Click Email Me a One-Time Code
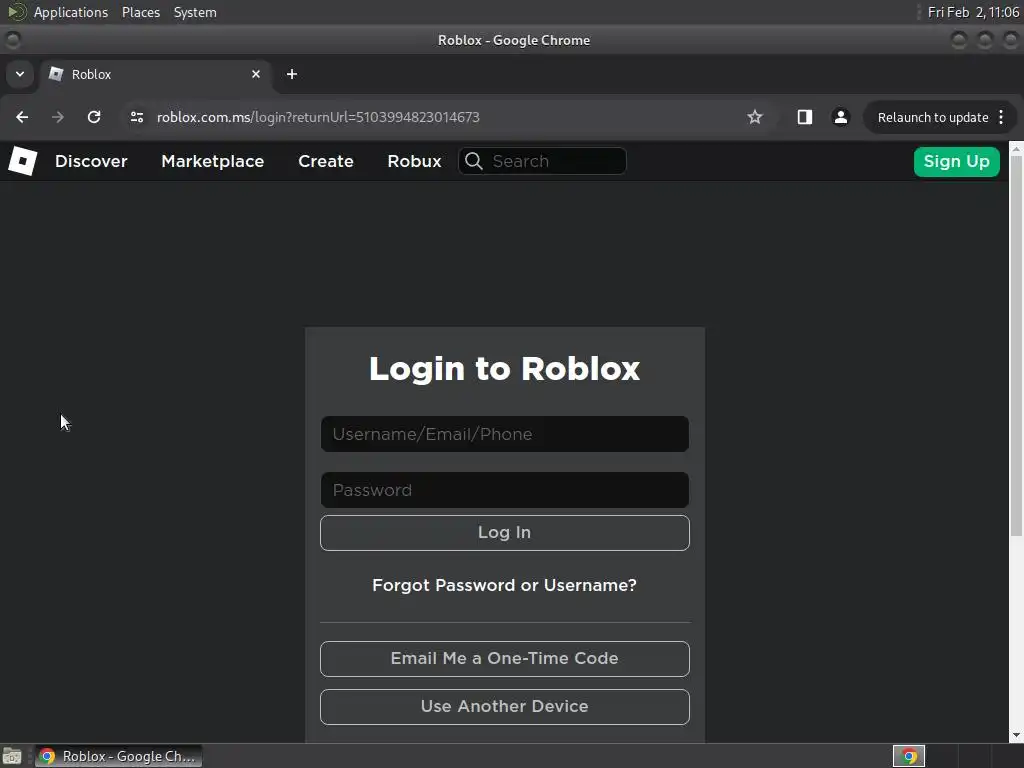1024x768 pixels. click(x=505, y=658)
